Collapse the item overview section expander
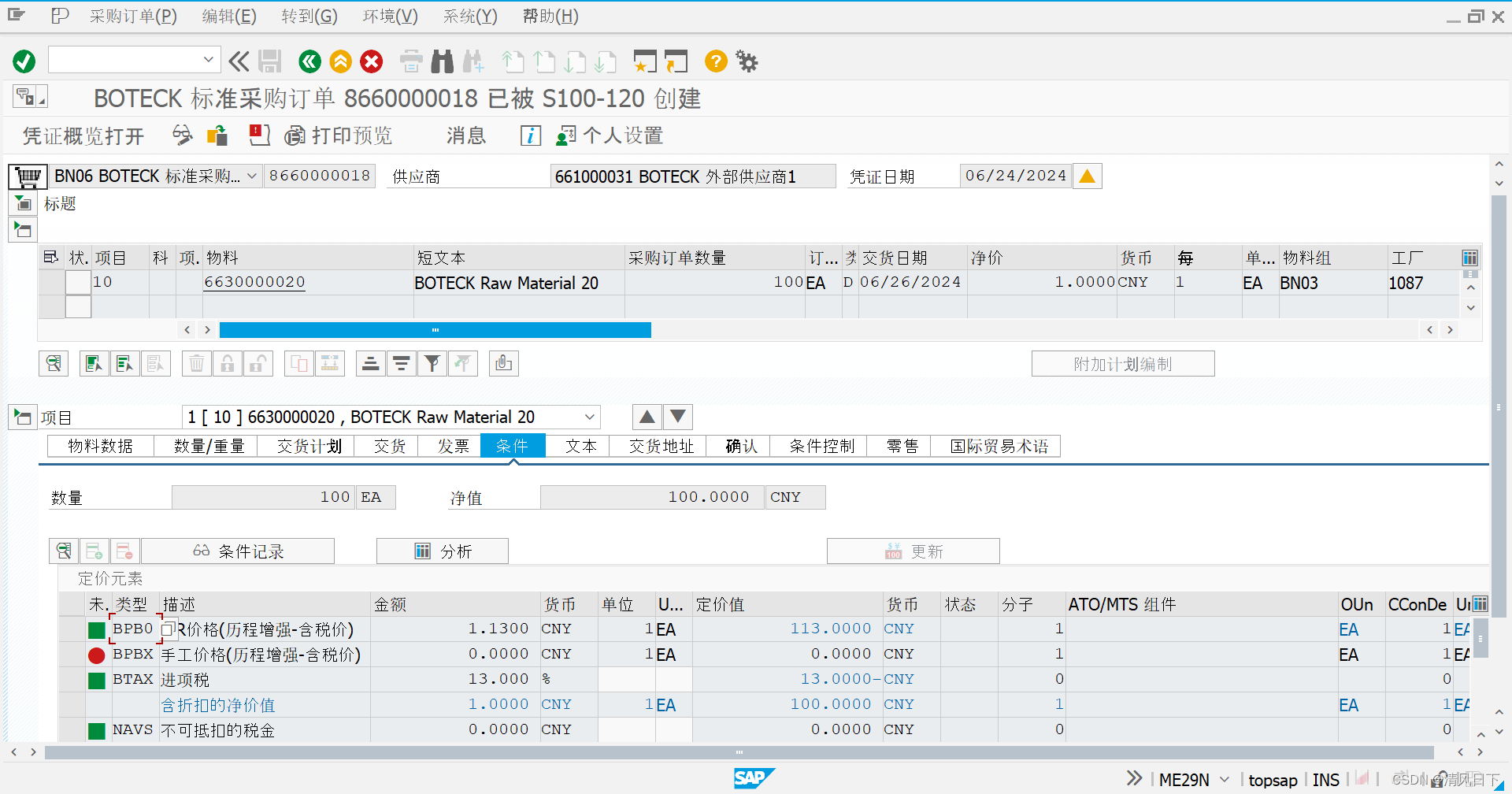 click(23, 230)
